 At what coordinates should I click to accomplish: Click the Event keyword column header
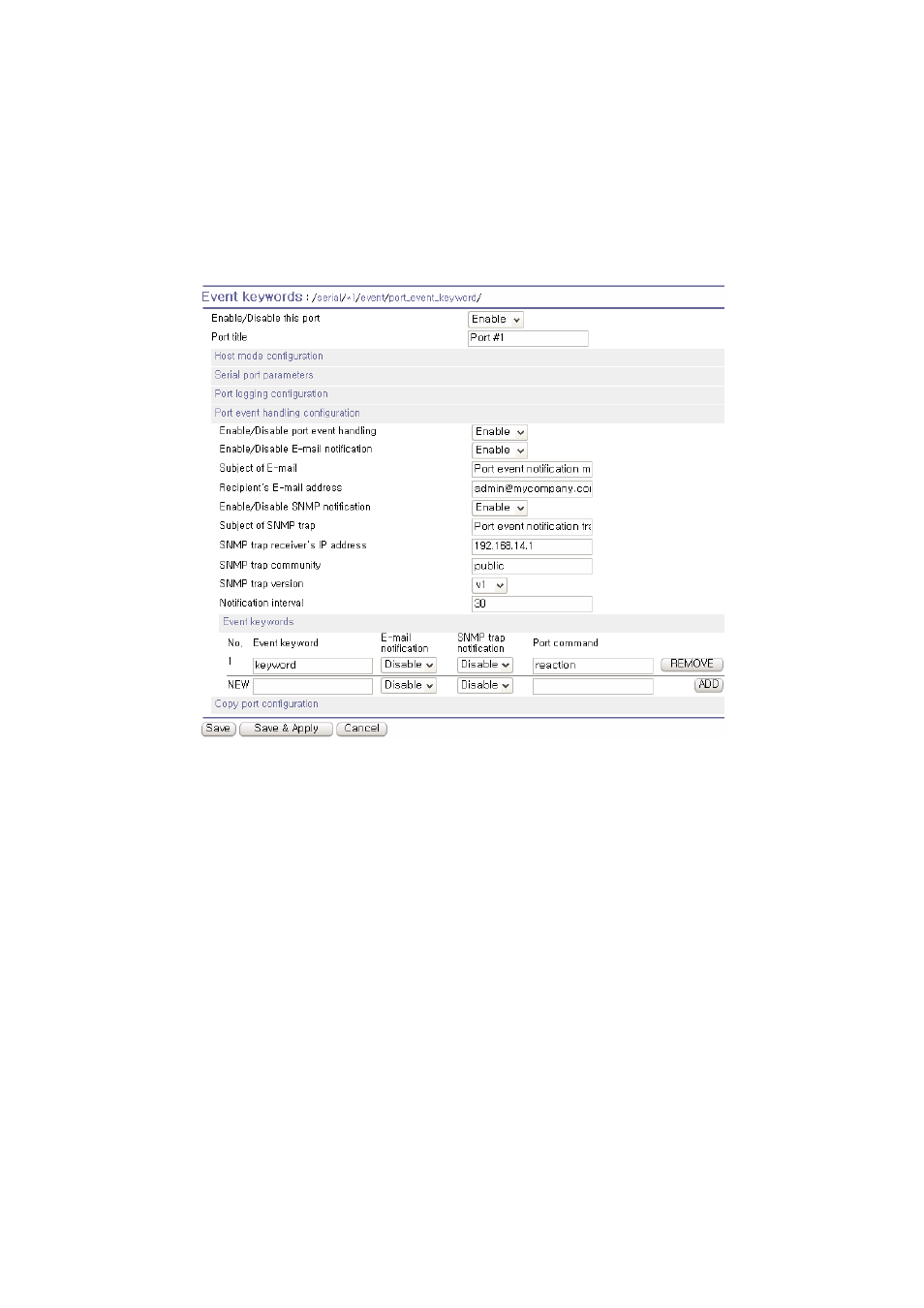pyautogui.click(x=286, y=643)
